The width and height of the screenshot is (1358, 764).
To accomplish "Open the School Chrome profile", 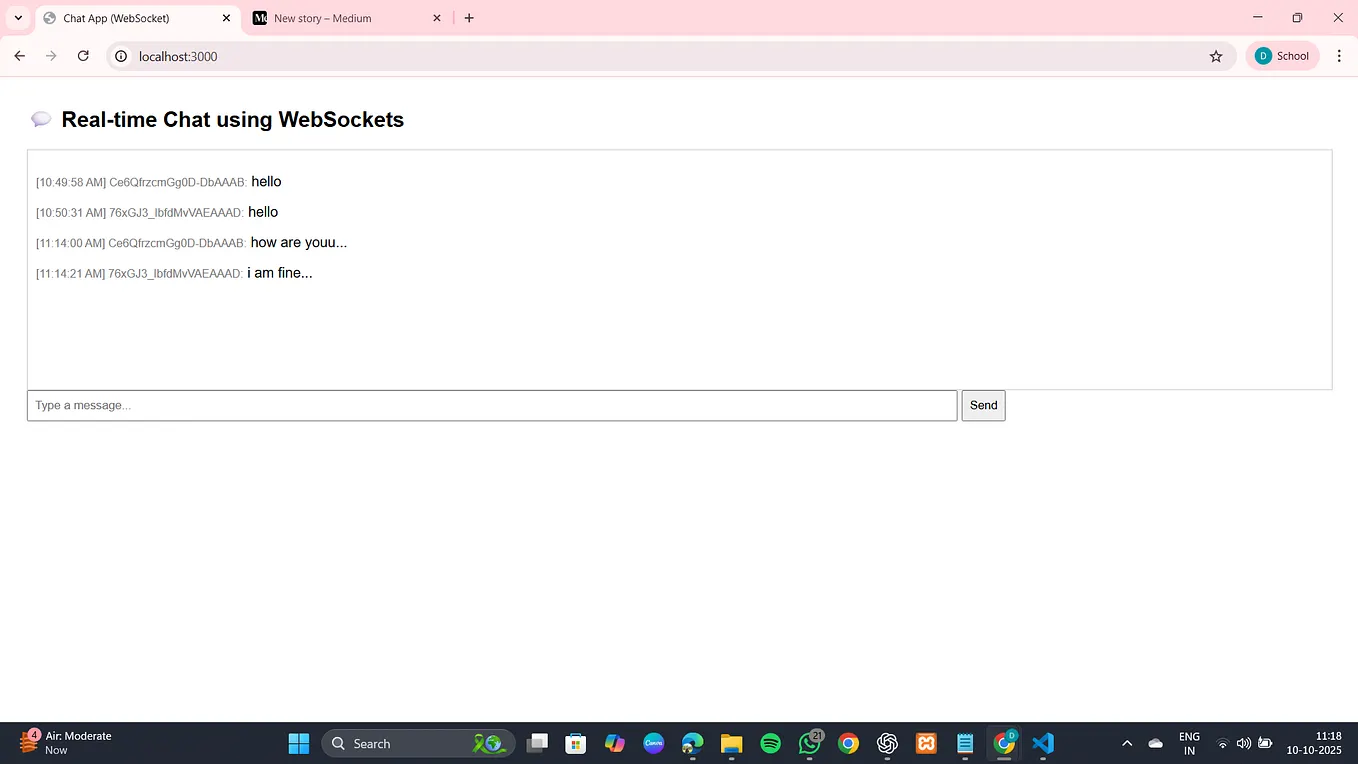I will (1283, 56).
